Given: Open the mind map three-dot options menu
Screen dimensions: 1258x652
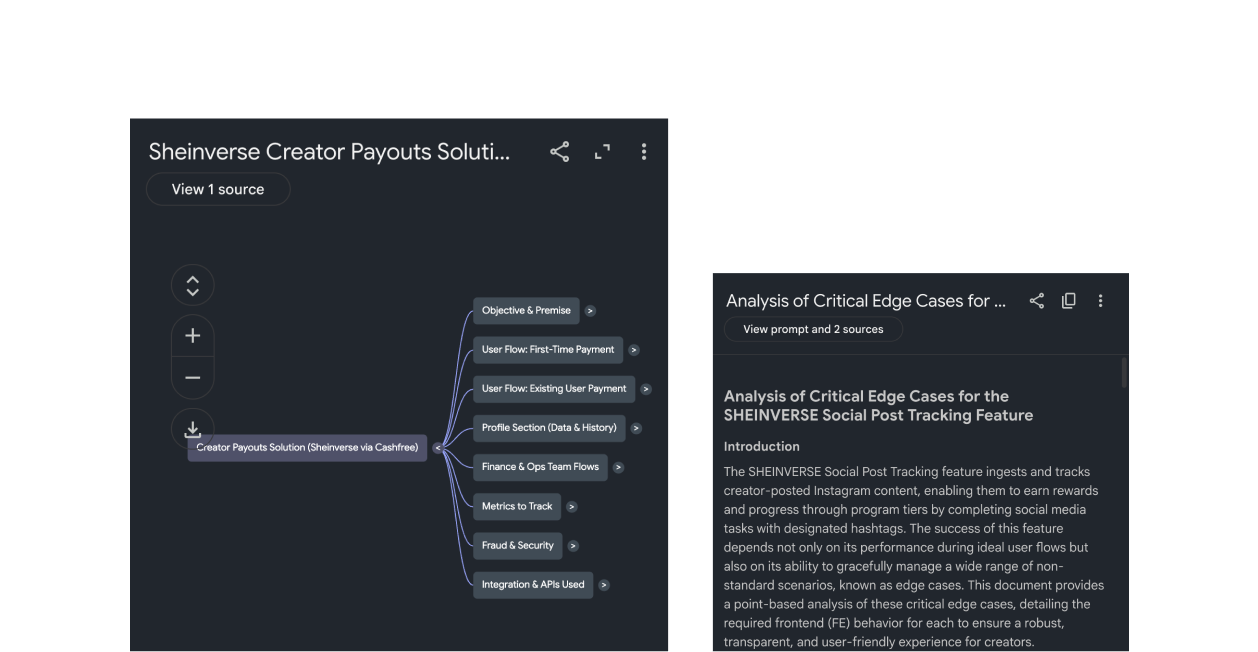Looking at the screenshot, I should click(x=644, y=152).
